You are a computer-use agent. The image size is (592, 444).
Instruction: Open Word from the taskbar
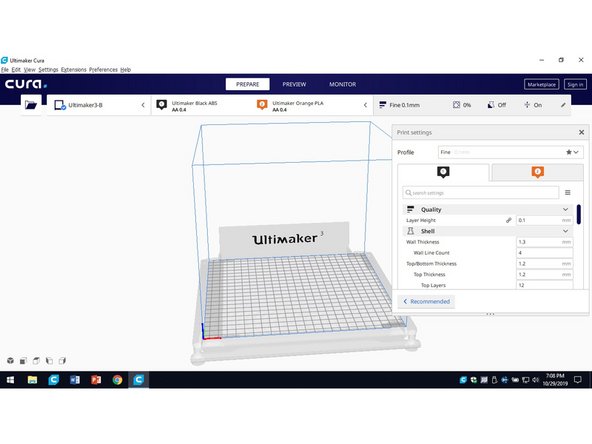tap(75, 380)
